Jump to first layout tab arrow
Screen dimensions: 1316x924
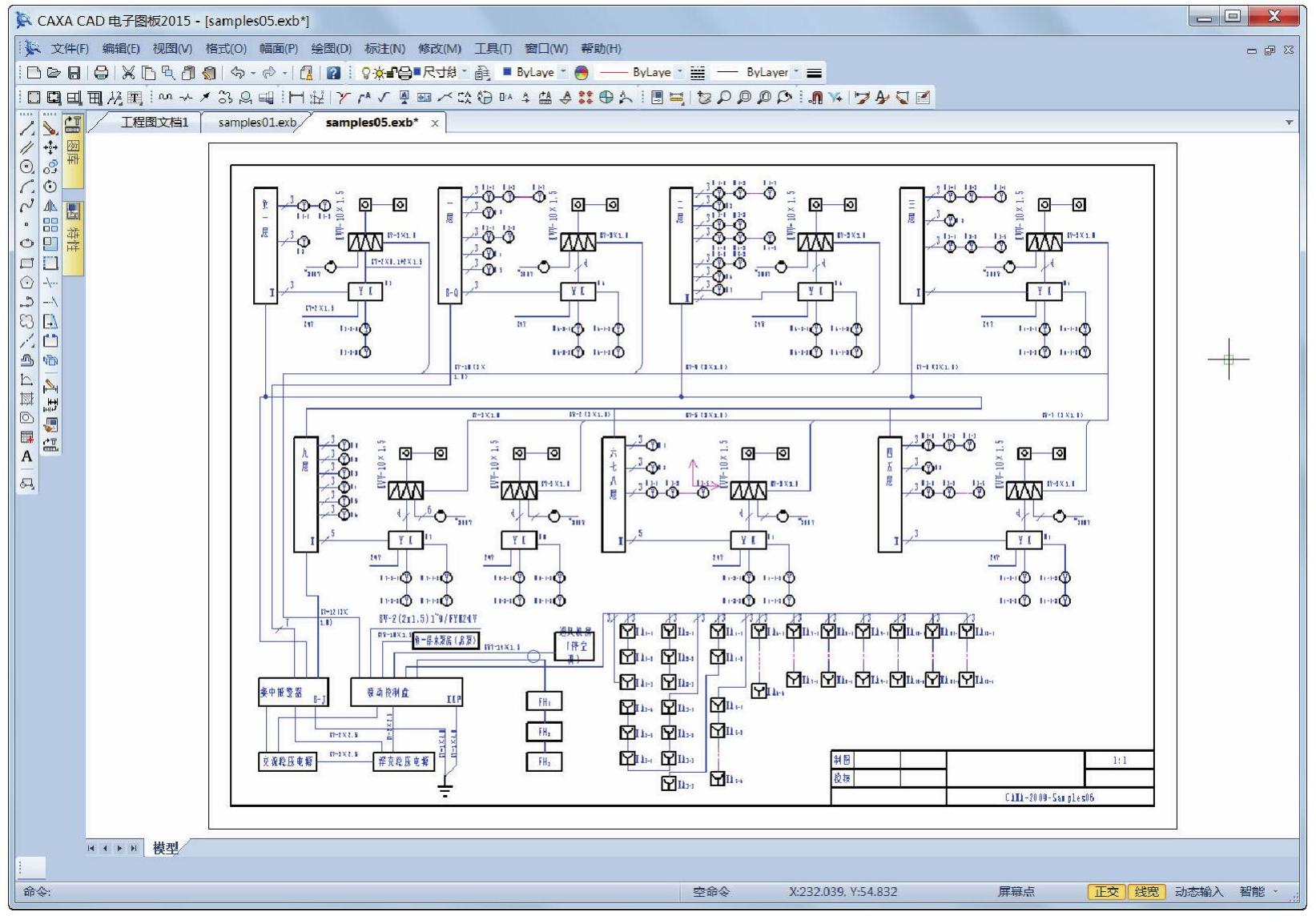pyautogui.click(x=91, y=848)
